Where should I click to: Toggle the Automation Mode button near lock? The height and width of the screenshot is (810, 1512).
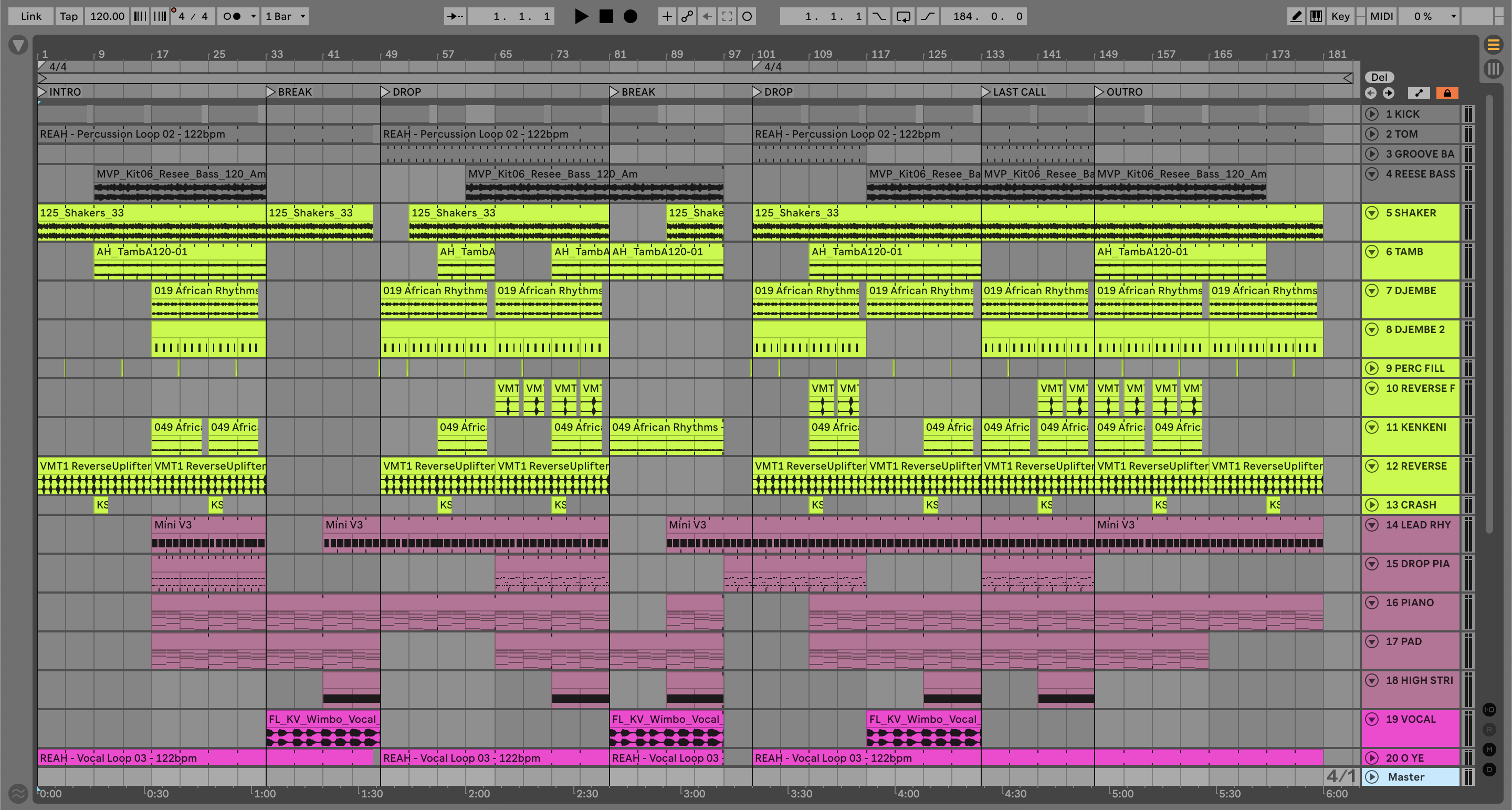coord(1419,93)
